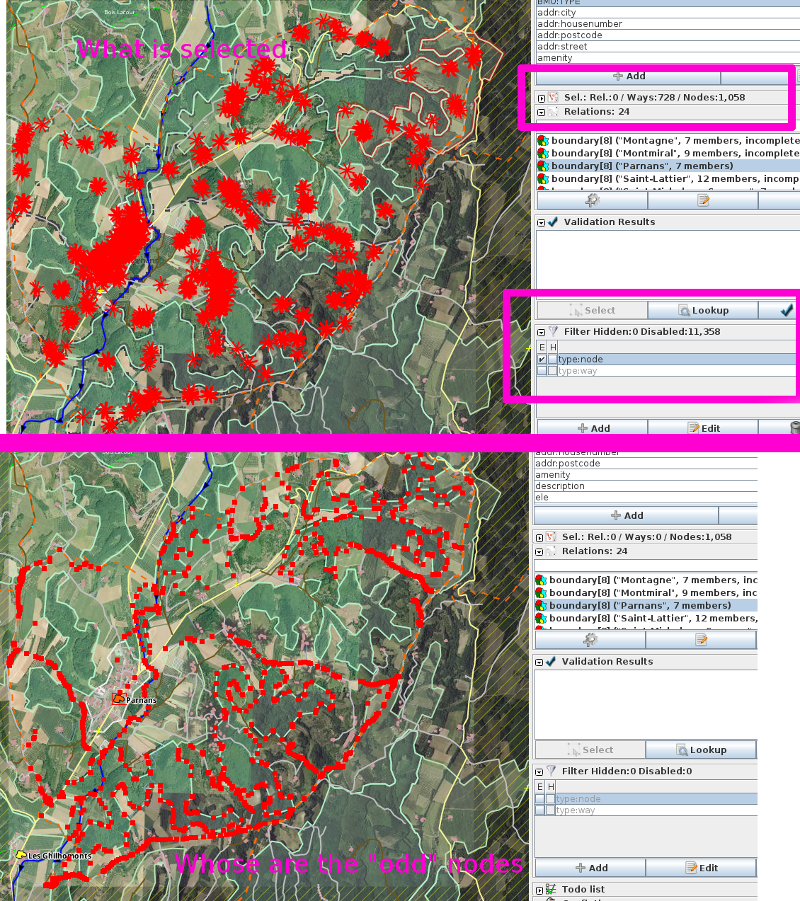Viewport: 800px width, 901px height.
Task: Click the H column header, upper screenshot
Action: click(553, 347)
